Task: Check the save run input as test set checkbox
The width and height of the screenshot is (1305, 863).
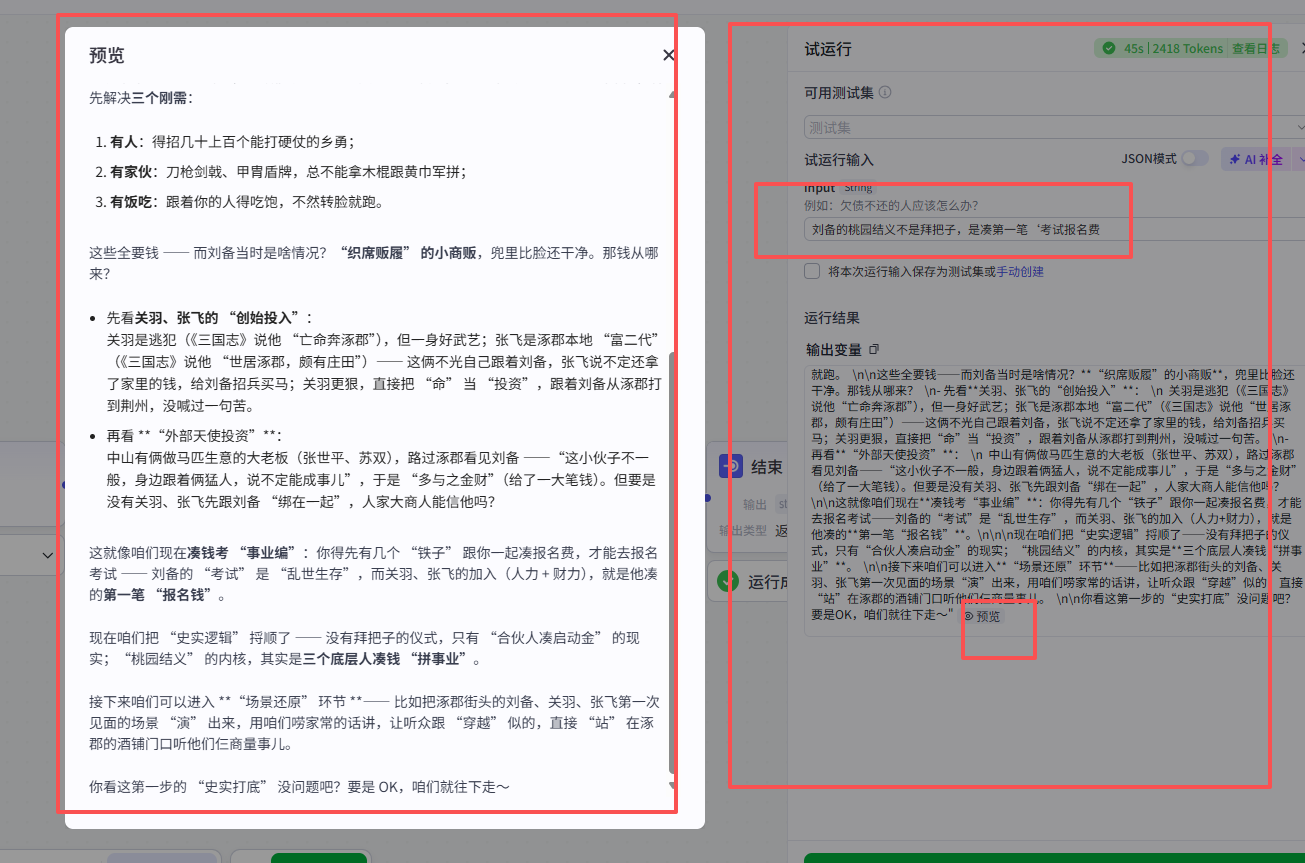Action: coord(812,271)
